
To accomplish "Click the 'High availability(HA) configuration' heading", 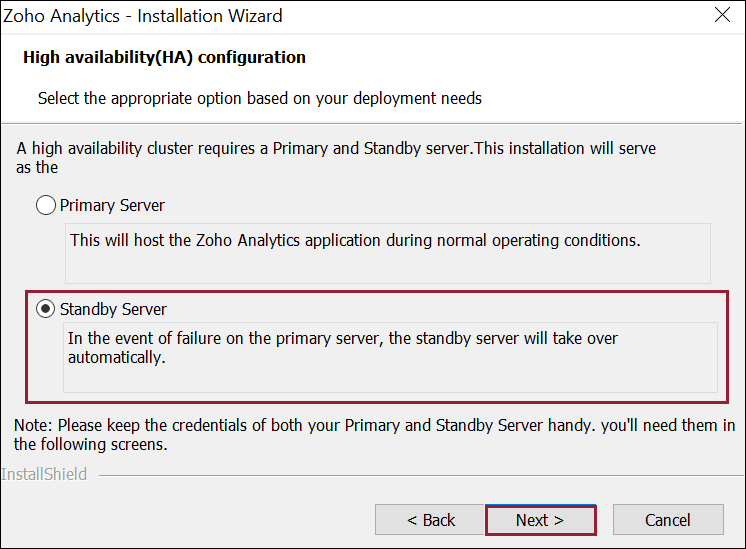I will pyautogui.click(x=164, y=58).
